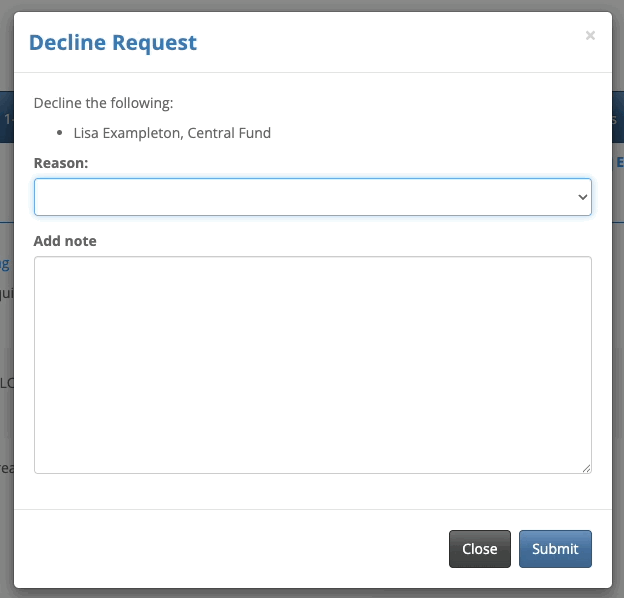
Task: Click partially hidden tab at right edge
Action: tap(617, 118)
